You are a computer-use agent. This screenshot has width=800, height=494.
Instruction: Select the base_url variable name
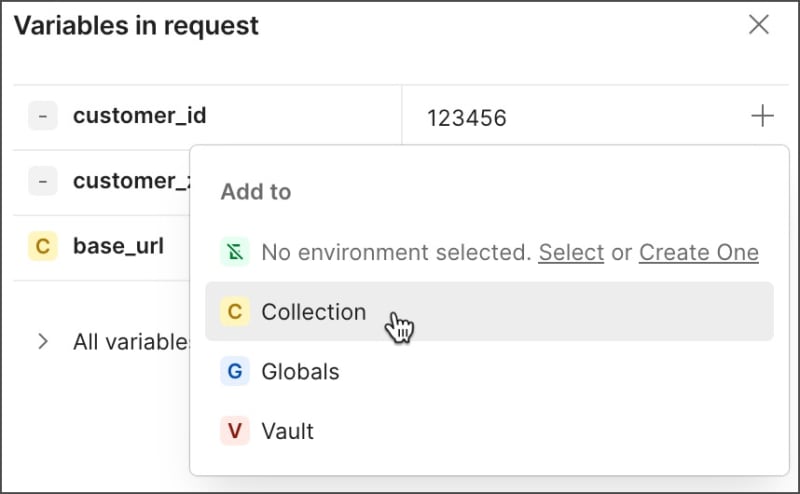pyautogui.click(x=118, y=246)
